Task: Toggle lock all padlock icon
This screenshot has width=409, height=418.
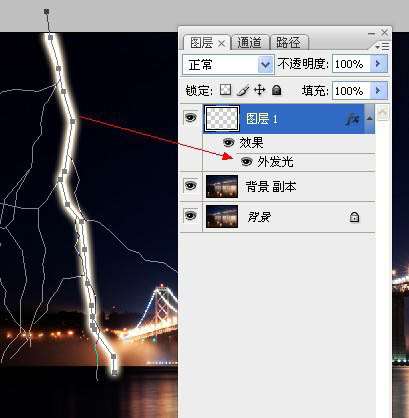Action: click(x=276, y=90)
